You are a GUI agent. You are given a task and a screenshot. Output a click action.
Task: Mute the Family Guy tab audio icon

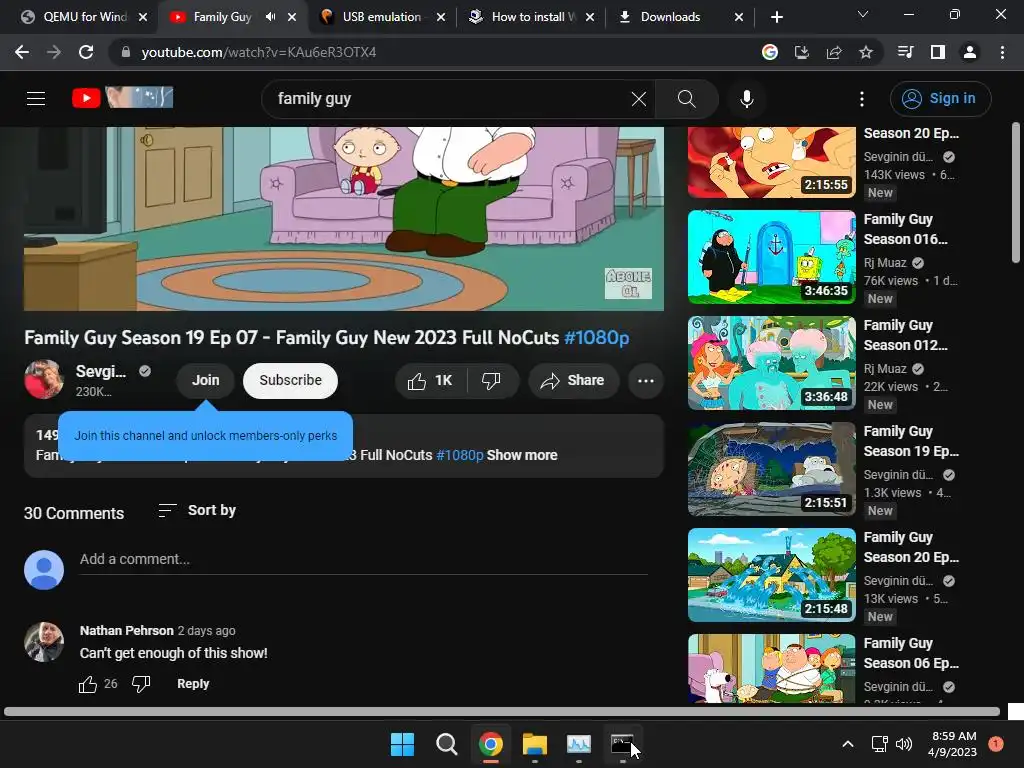coord(270,17)
